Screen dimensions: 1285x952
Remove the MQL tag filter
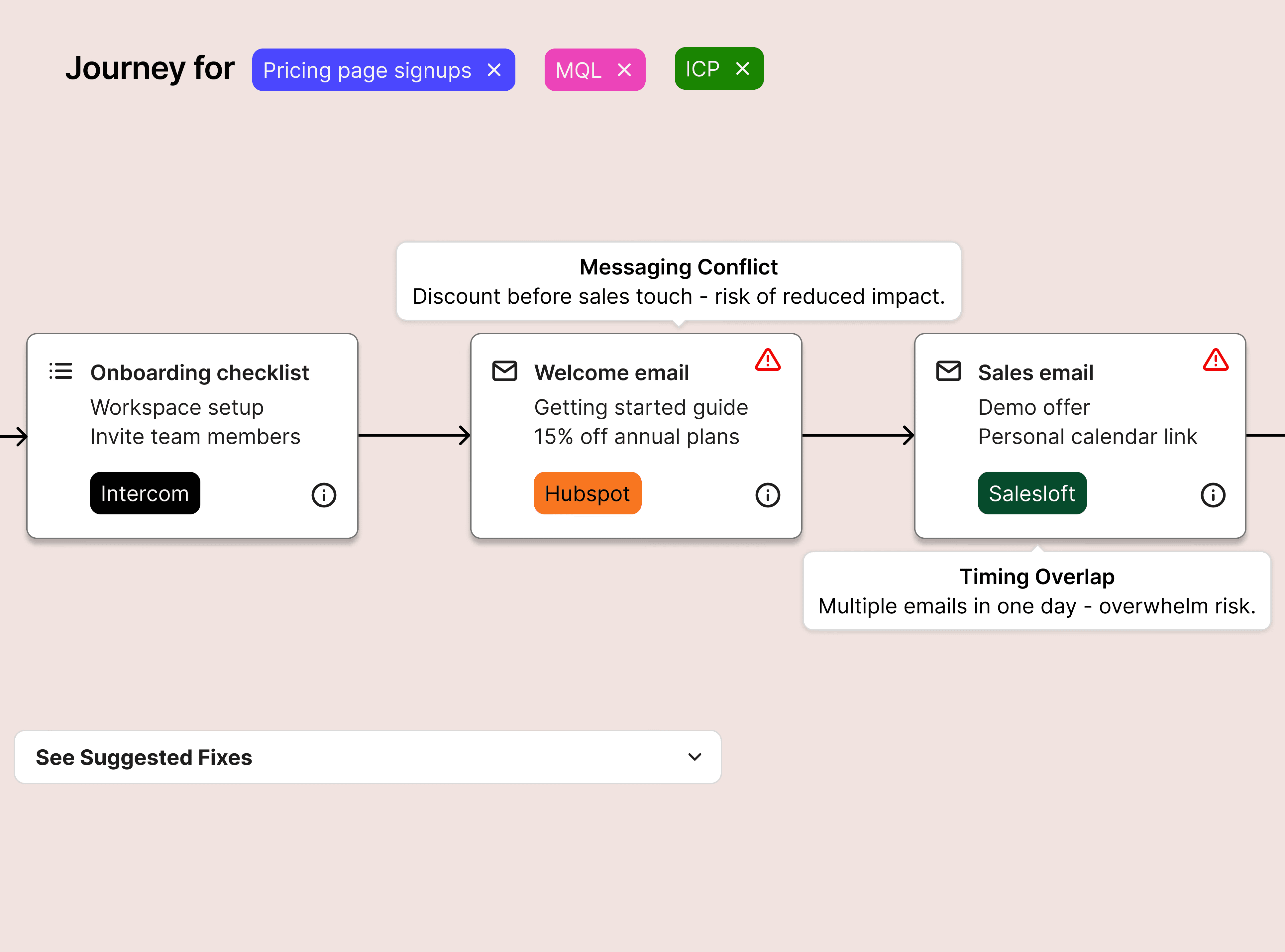624,70
